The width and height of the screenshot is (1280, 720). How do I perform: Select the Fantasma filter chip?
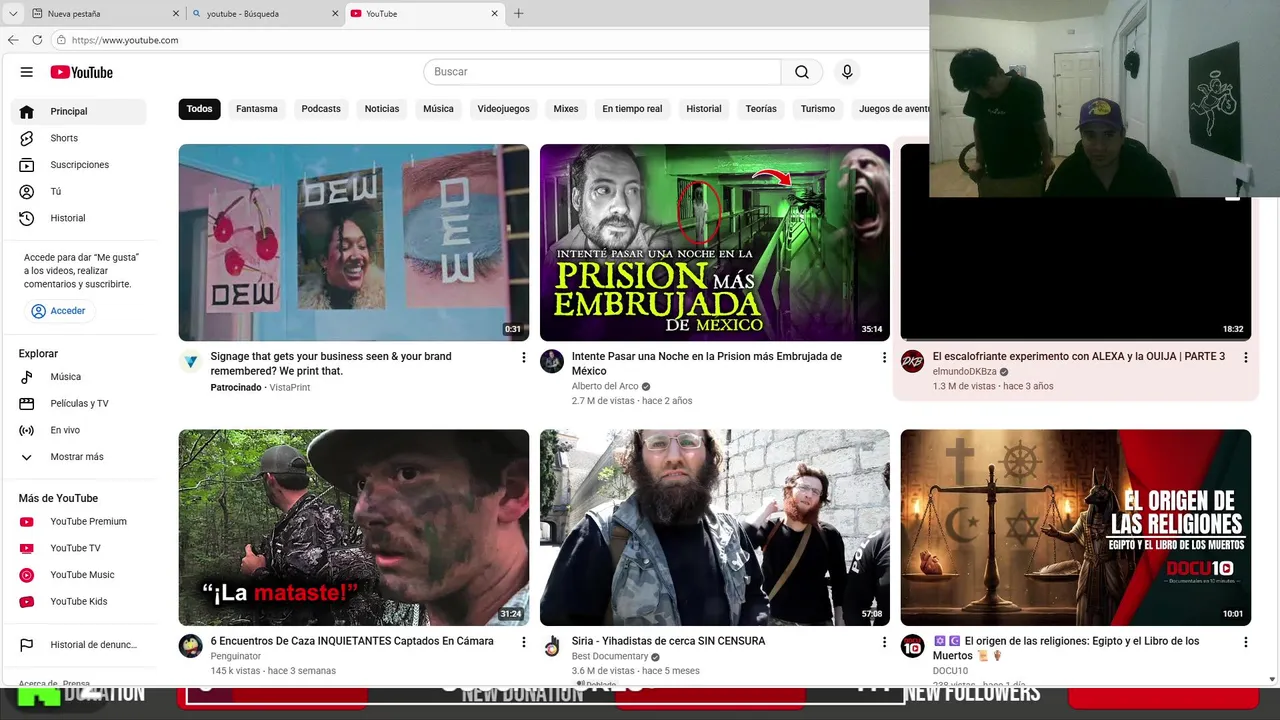click(x=257, y=109)
